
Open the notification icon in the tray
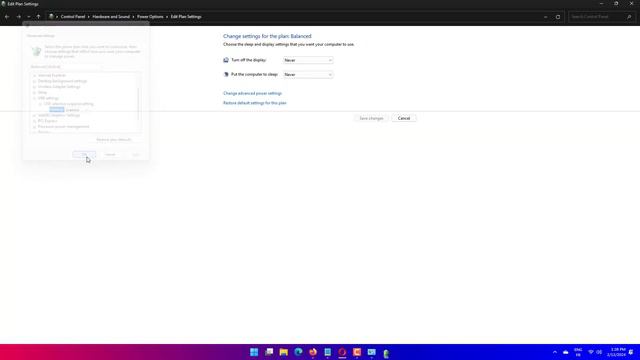pyautogui.click(x=631, y=352)
